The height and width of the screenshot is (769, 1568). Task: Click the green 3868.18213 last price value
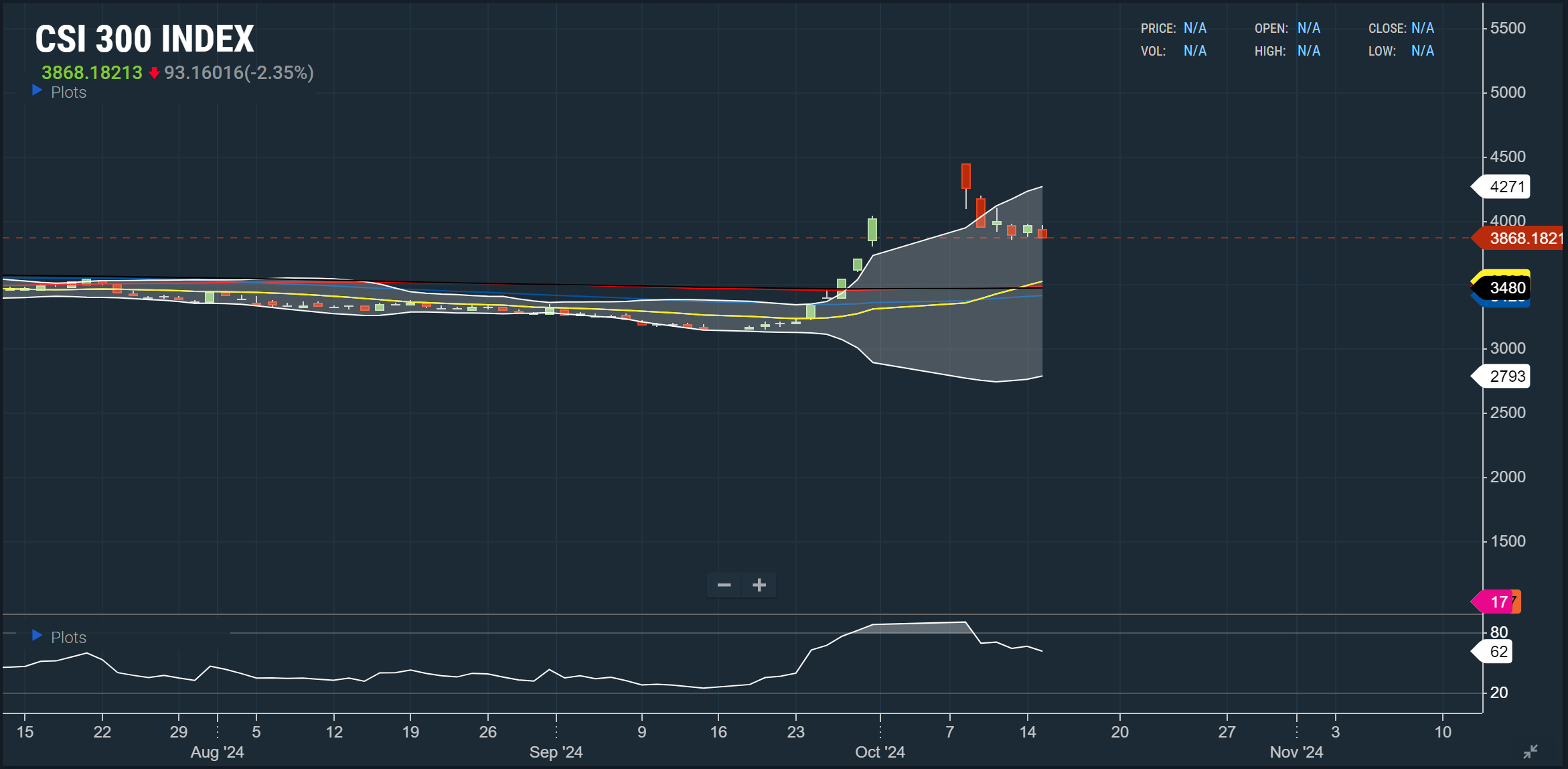pos(92,73)
